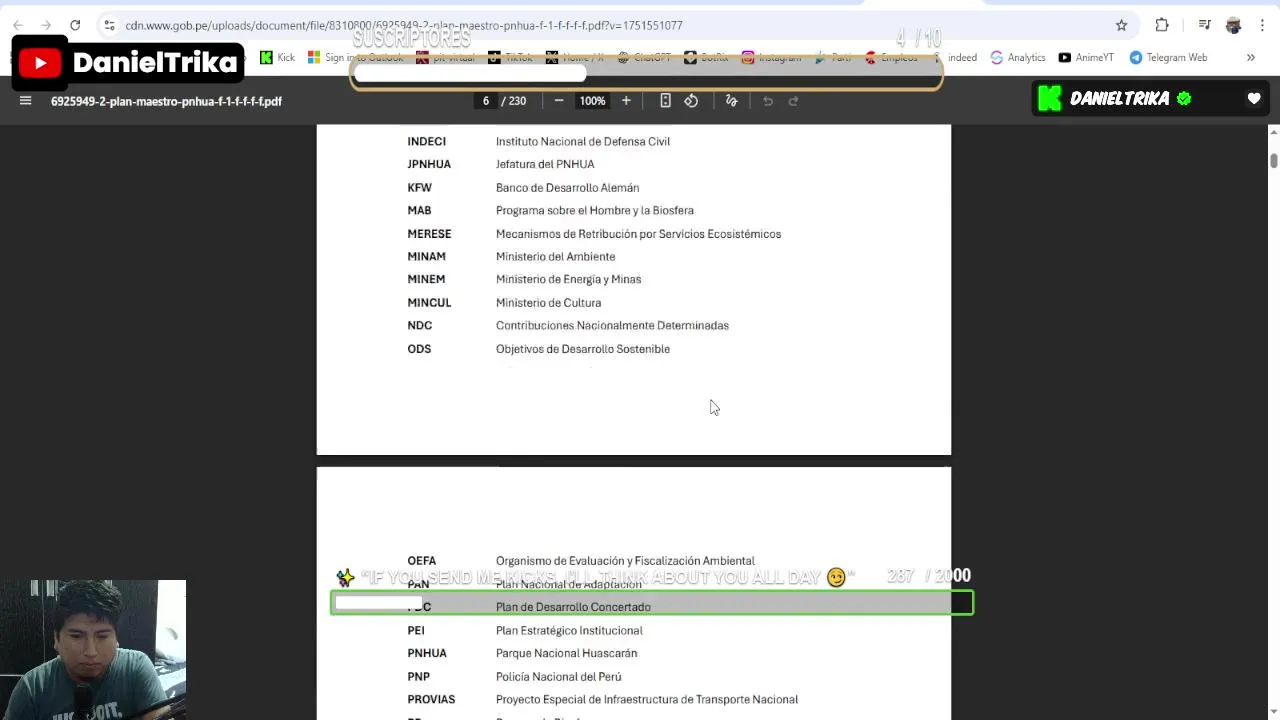Viewport: 1280px width, 720px height.
Task: Reload the page with the refresh icon
Action: [x=75, y=25]
